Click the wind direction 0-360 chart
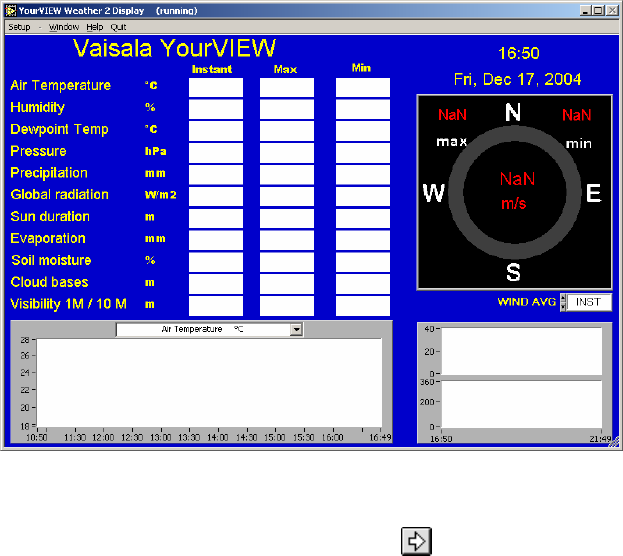 [521, 404]
